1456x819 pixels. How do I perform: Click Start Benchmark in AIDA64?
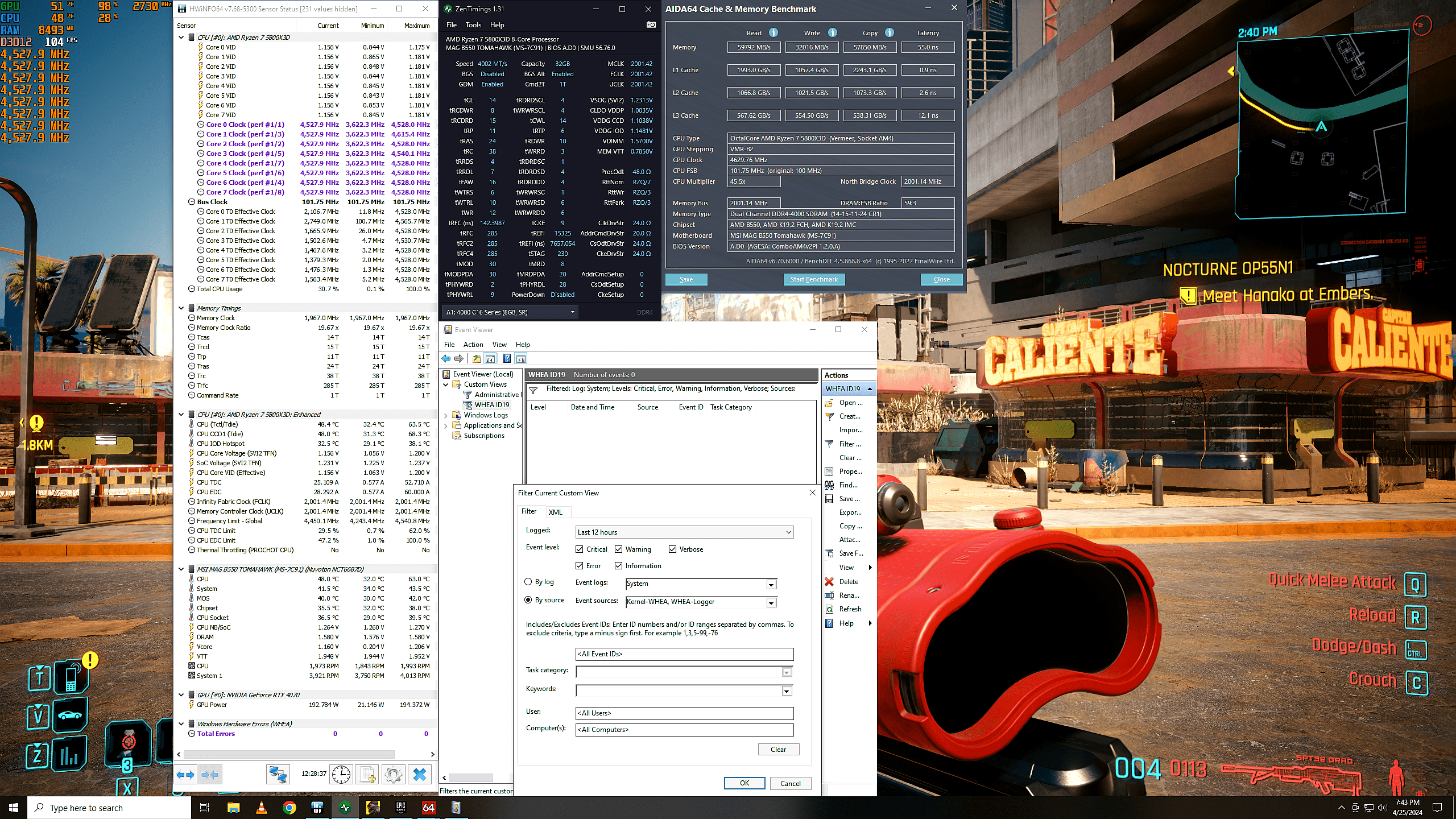tap(813, 279)
